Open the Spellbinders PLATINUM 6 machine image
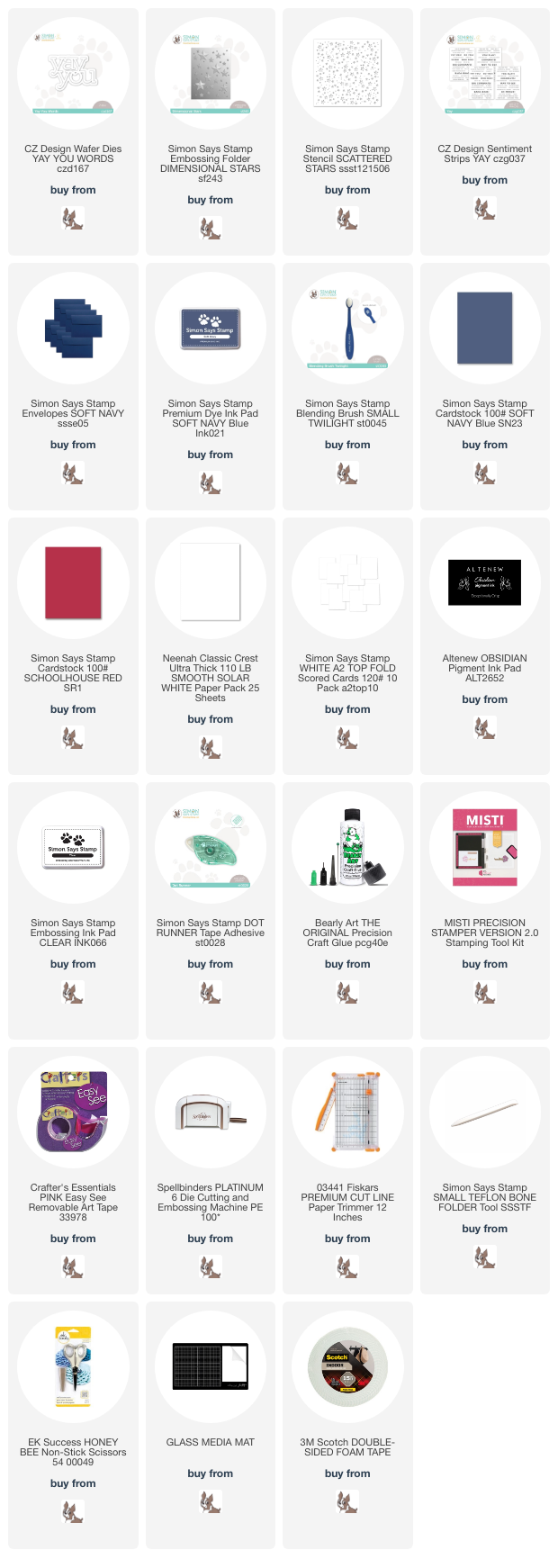This screenshot has width=558, height=1568. coord(211,1112)
